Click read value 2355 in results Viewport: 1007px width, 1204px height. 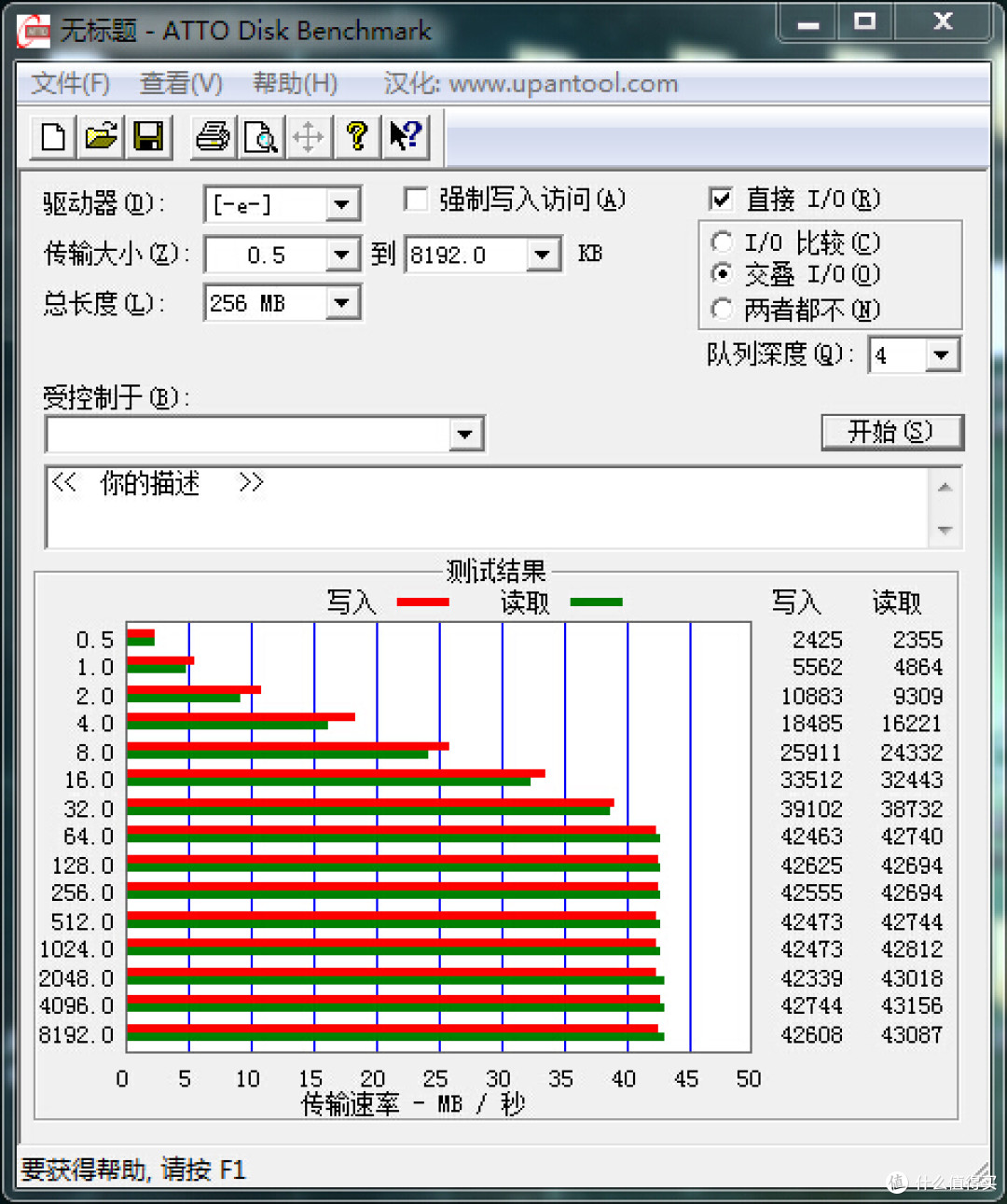click(x=917, y=640)
